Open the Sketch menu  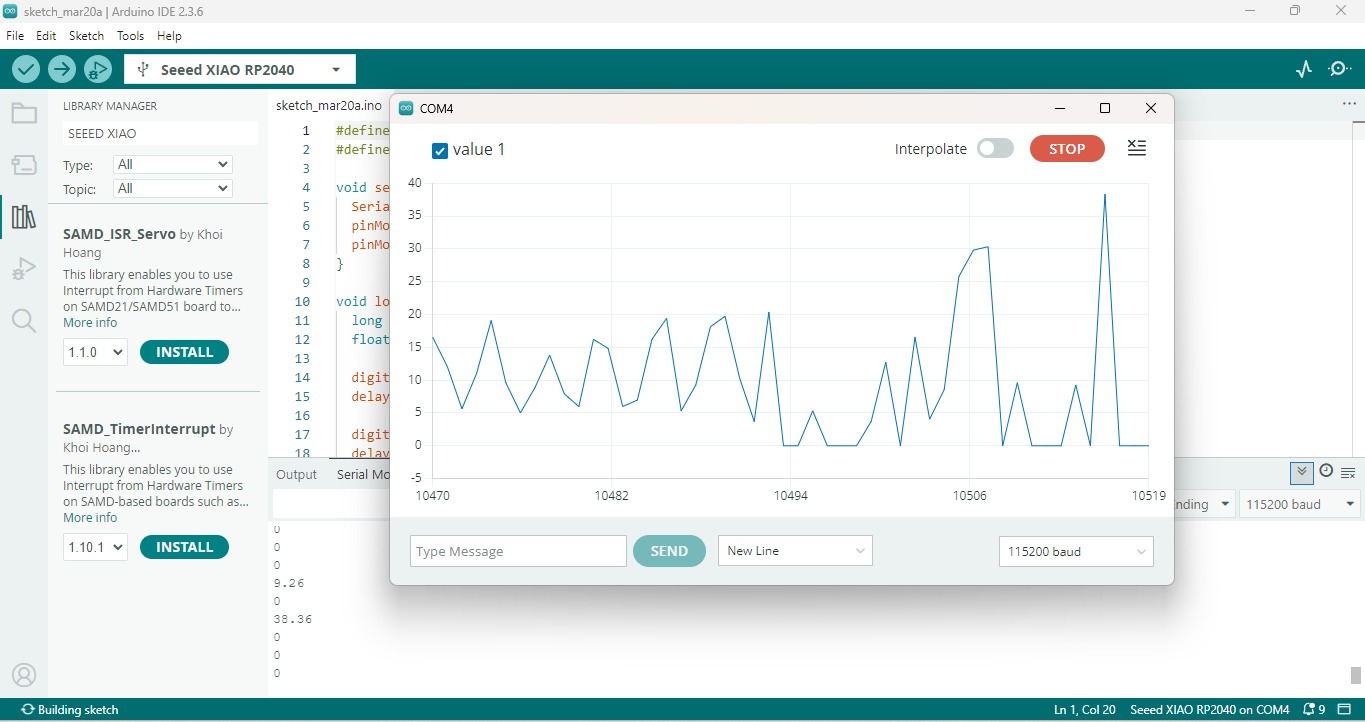tap(86, 35)
